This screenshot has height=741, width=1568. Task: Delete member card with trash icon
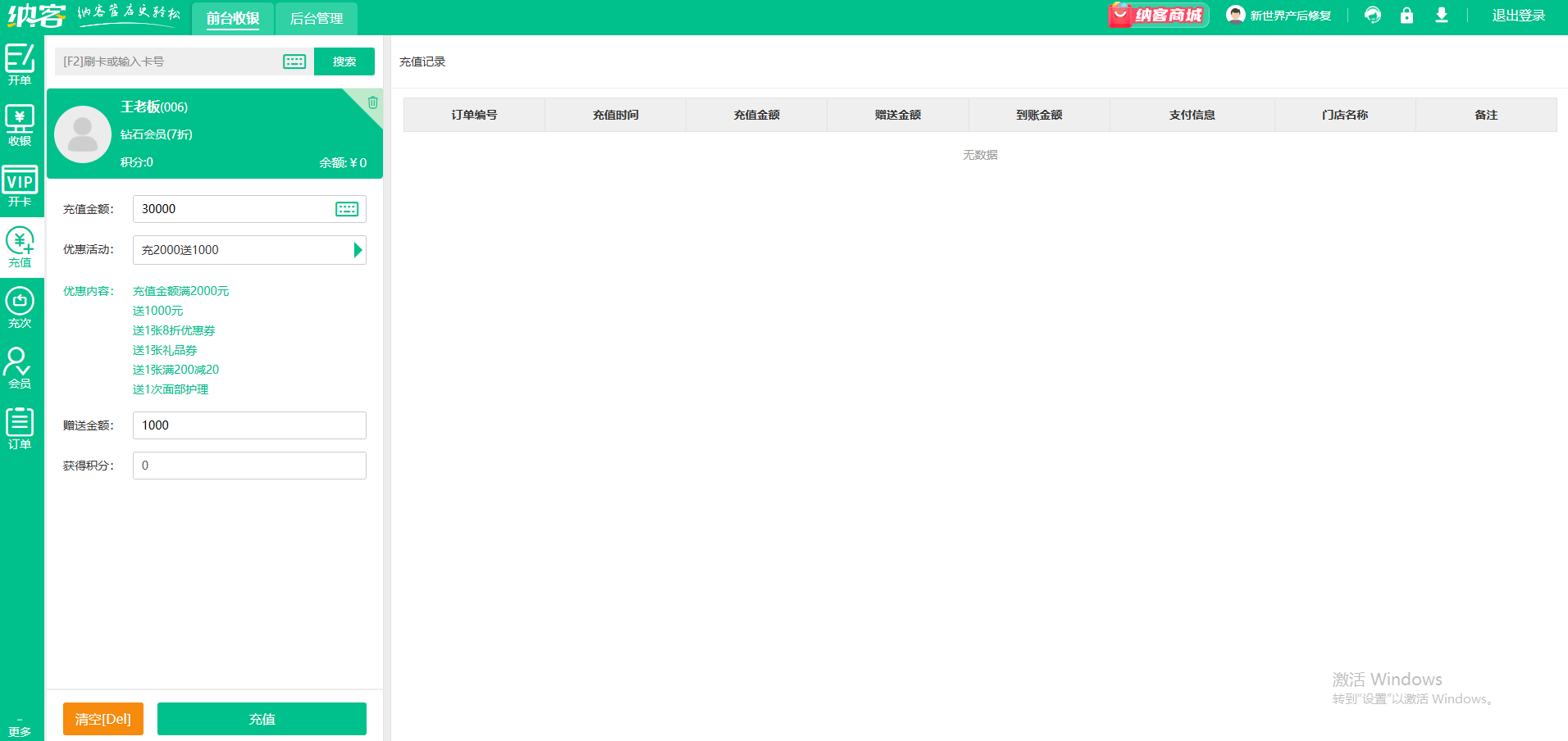point(372,102)
